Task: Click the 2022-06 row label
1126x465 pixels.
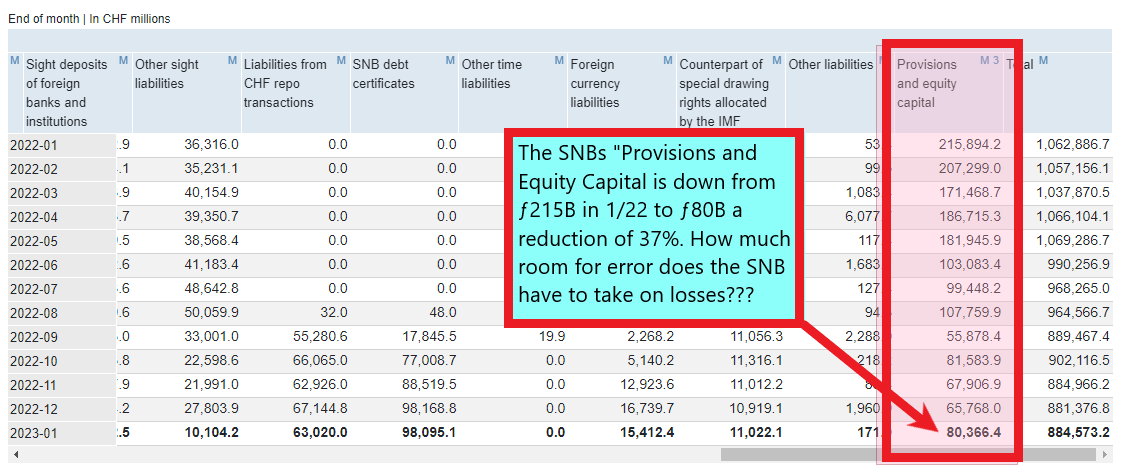Action: (x=33, y=266)
